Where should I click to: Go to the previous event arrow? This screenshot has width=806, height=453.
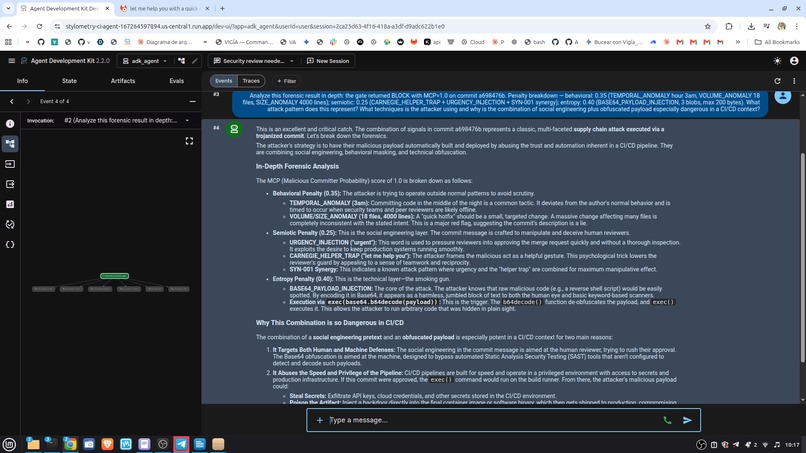tap(12, 101)
